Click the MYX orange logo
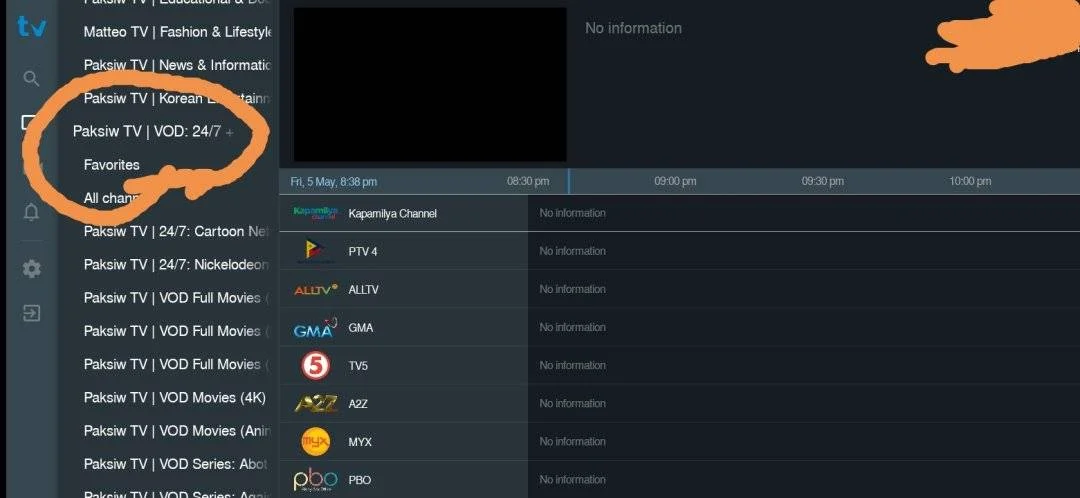Viewport: 1080px width, 498px height. (x=315, y=442)
